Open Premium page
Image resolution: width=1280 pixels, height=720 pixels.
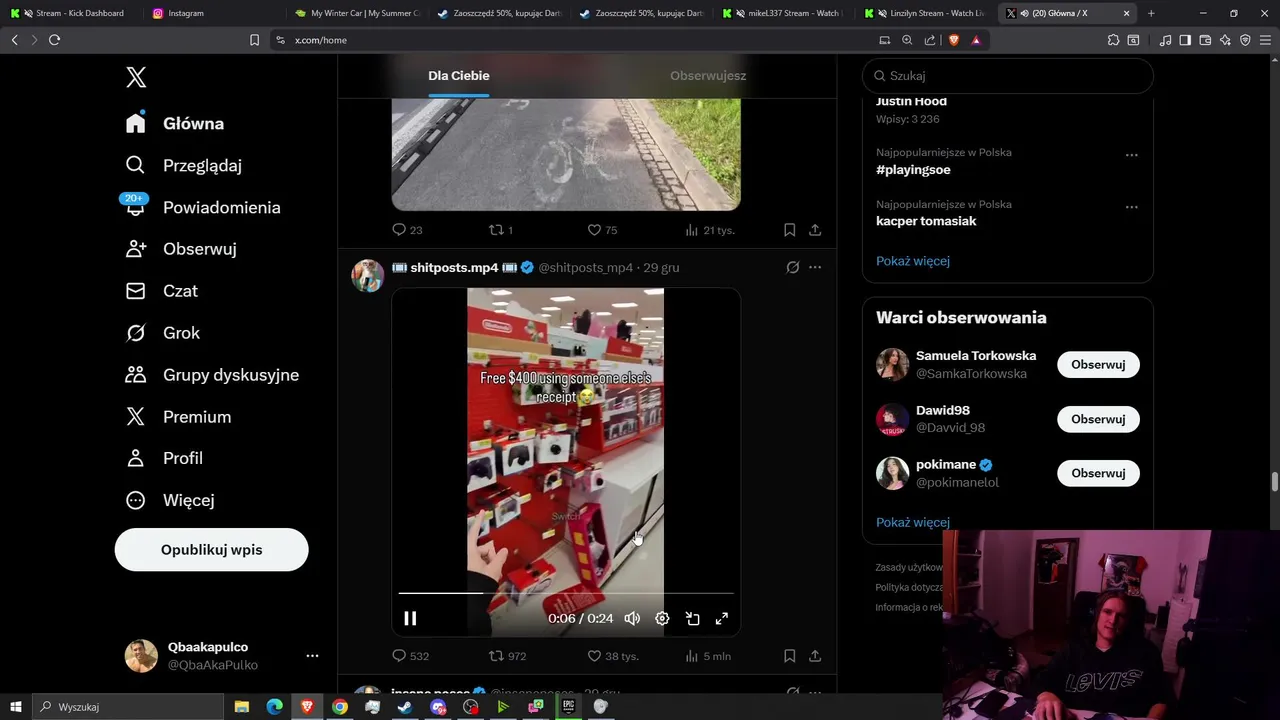click(178, 417)
